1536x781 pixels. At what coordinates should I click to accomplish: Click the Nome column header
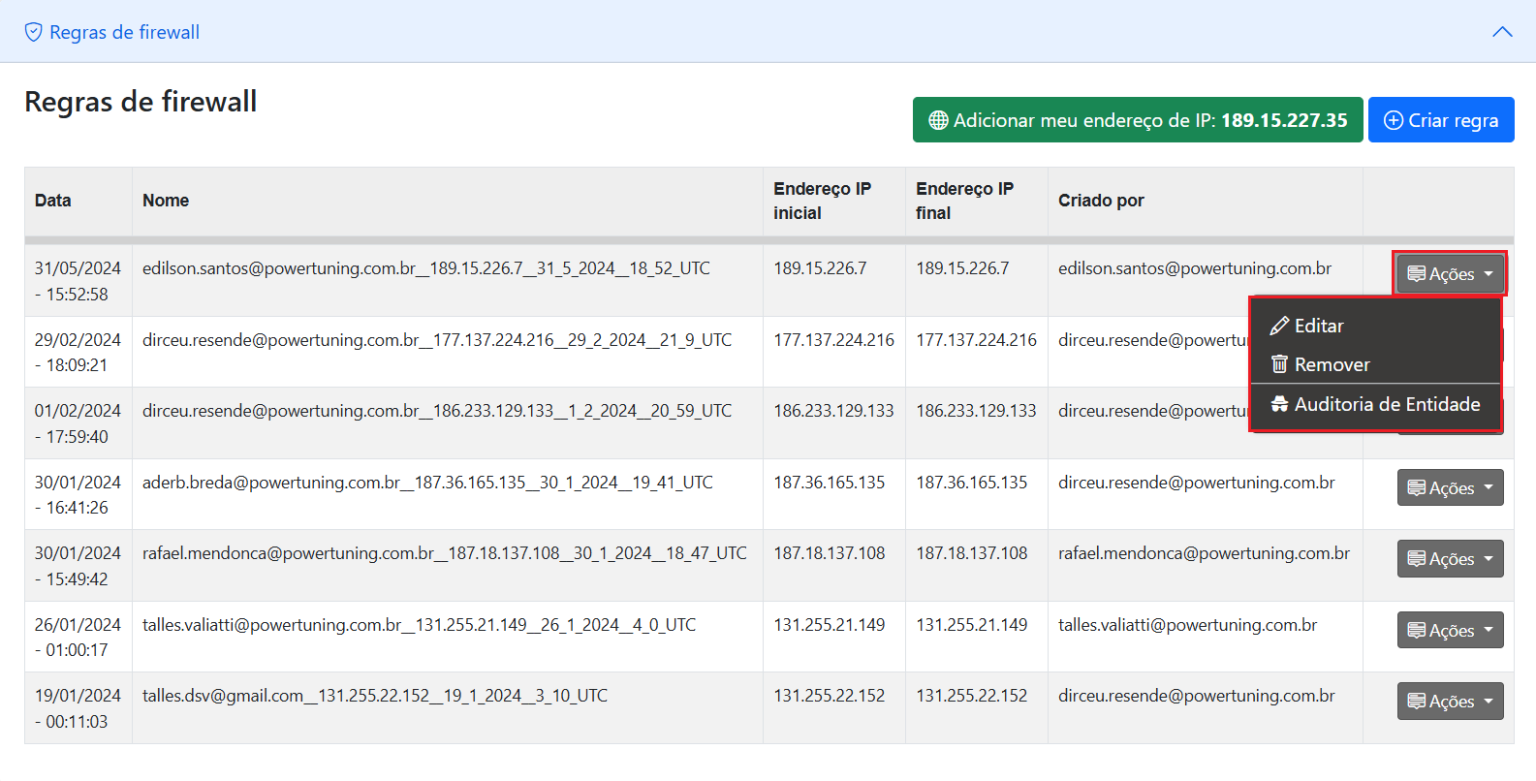pos(166,200)
